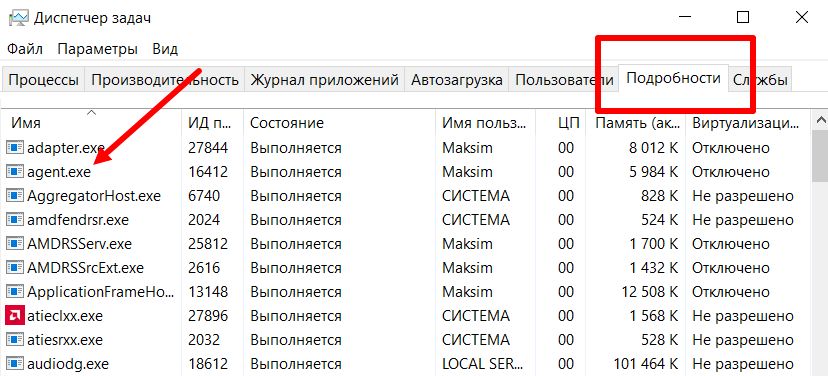Sort by the ИД процесса column header

coord(212,123)
